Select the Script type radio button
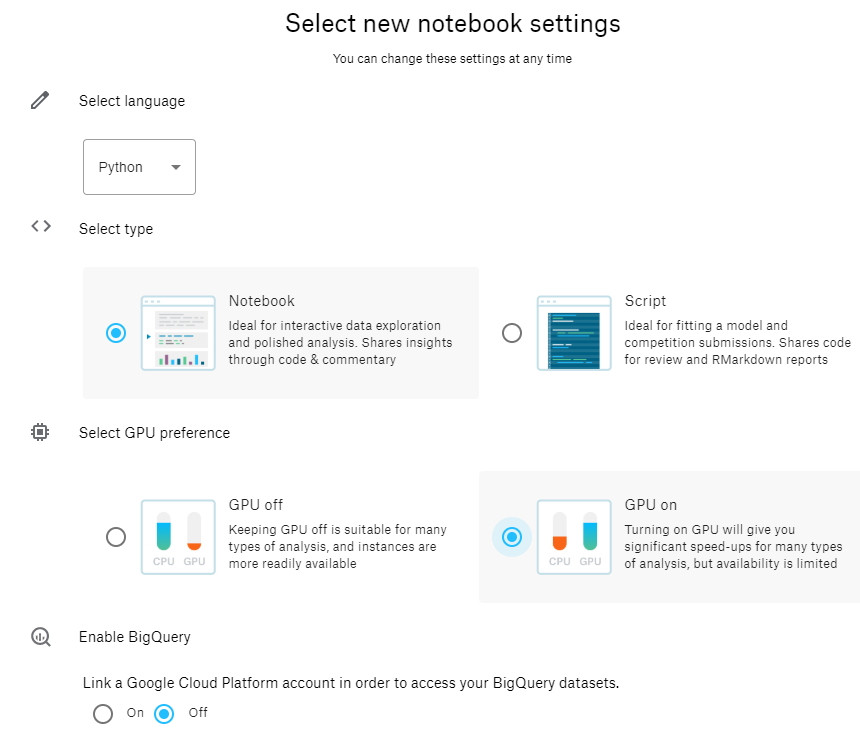This screenshot has height=740, width=860. tap(512, 333)
